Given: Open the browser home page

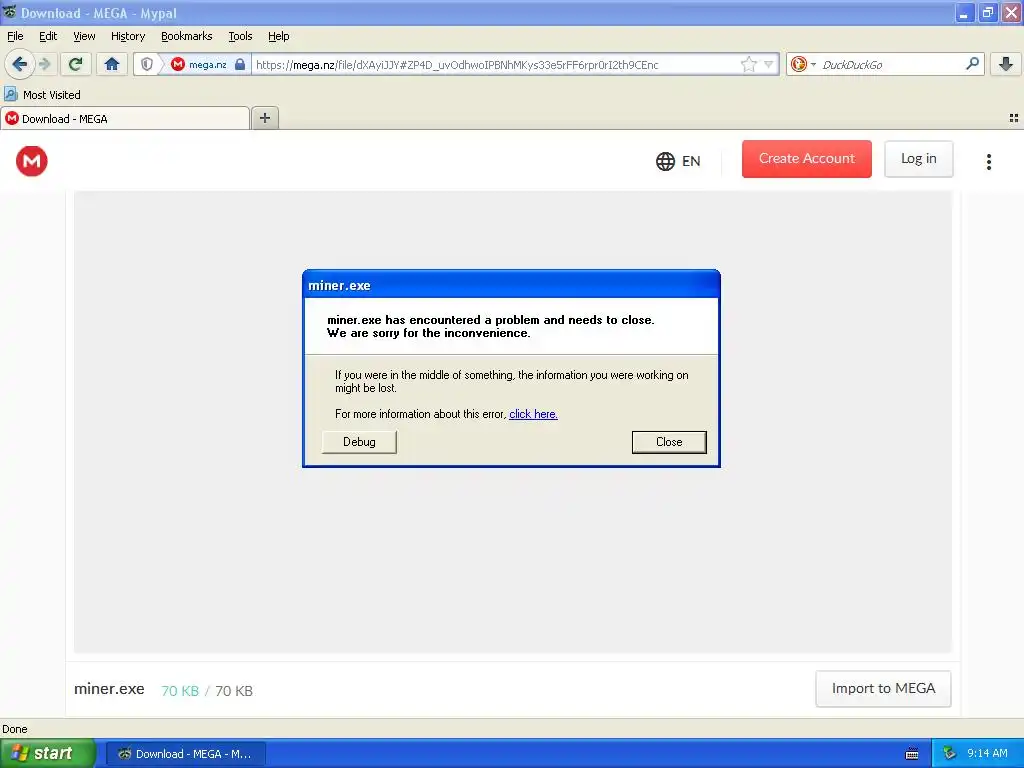Looking at the screenshot, I should pos(112,64).
